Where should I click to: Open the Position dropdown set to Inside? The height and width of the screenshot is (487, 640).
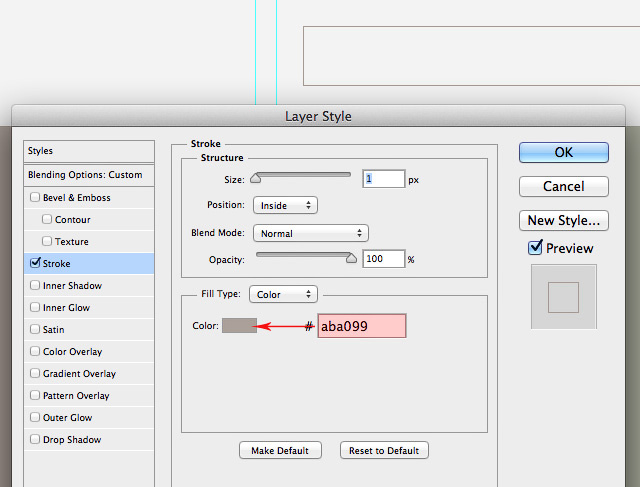click(x=285, y=205)
